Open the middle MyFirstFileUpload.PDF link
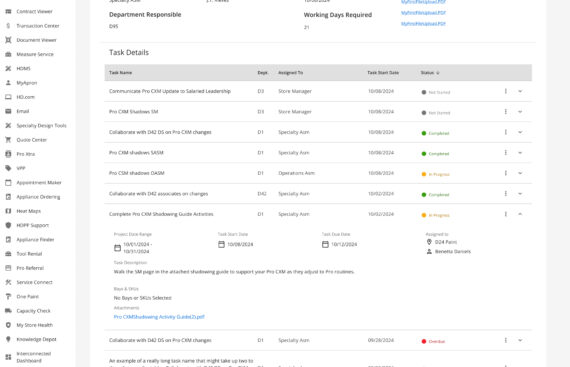The height and width of the screenshot is (367, 570). (x=423, y=13)
